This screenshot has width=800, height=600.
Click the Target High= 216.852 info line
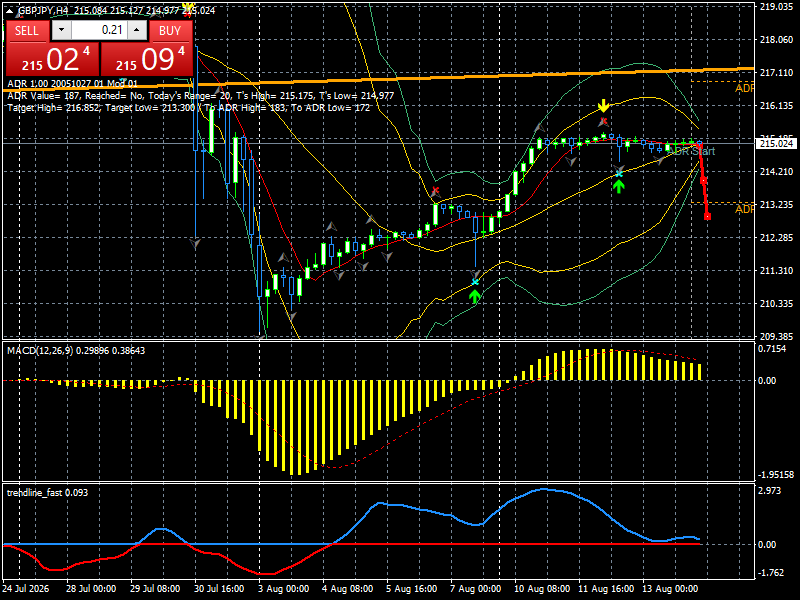(188, 108)
